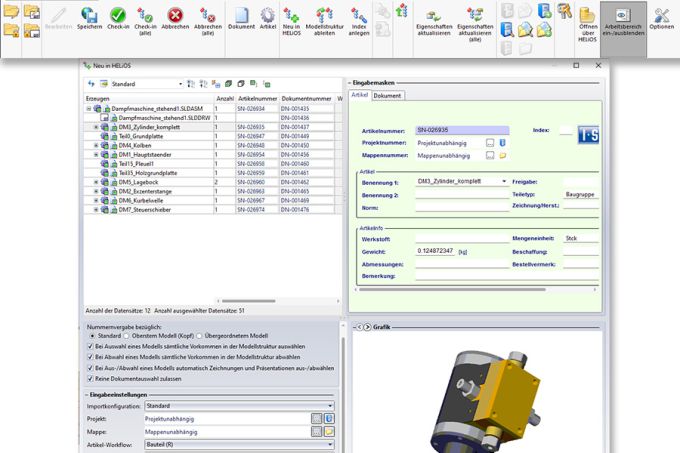Screen dimensions: 680x453
Task: Toggle Bei Abwahl eines Modells checkbox
Action: click(88, 357)
